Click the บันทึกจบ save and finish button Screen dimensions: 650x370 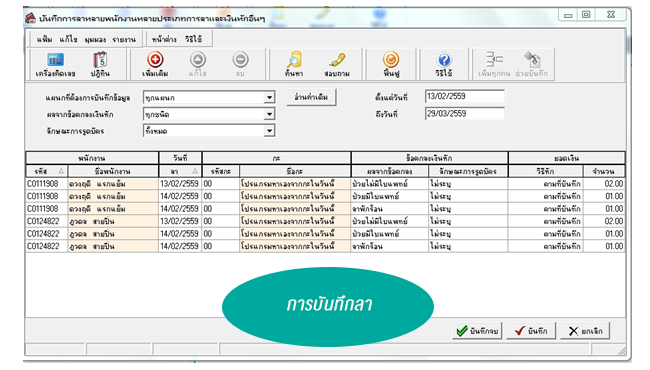point(477,331)
